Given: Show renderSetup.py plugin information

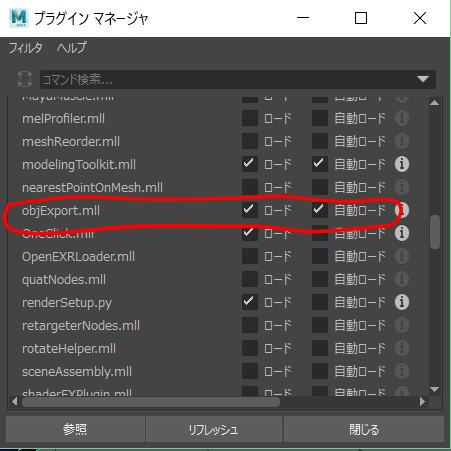Looking at the screenshot, I should point(402,302).
